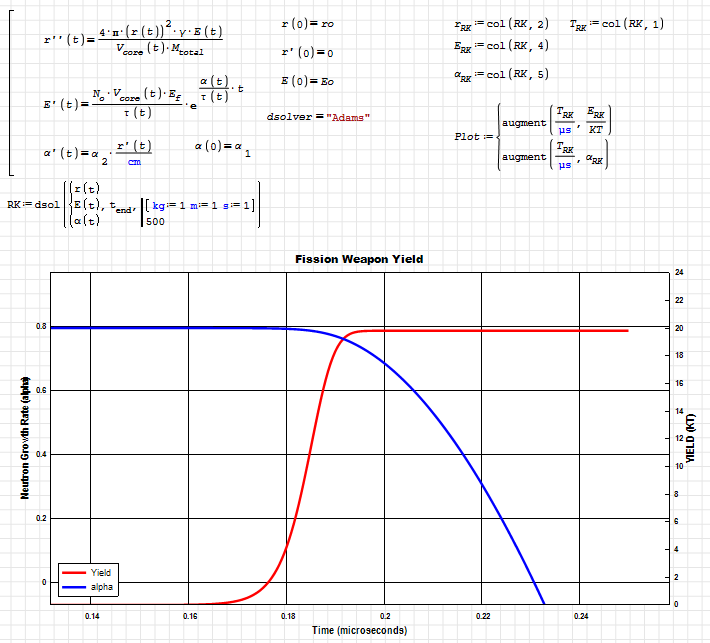Screen dimensions: 710x643
Task: Select the r''(t) differential equation
Action: pyautogui.click(x=134, y=41)
